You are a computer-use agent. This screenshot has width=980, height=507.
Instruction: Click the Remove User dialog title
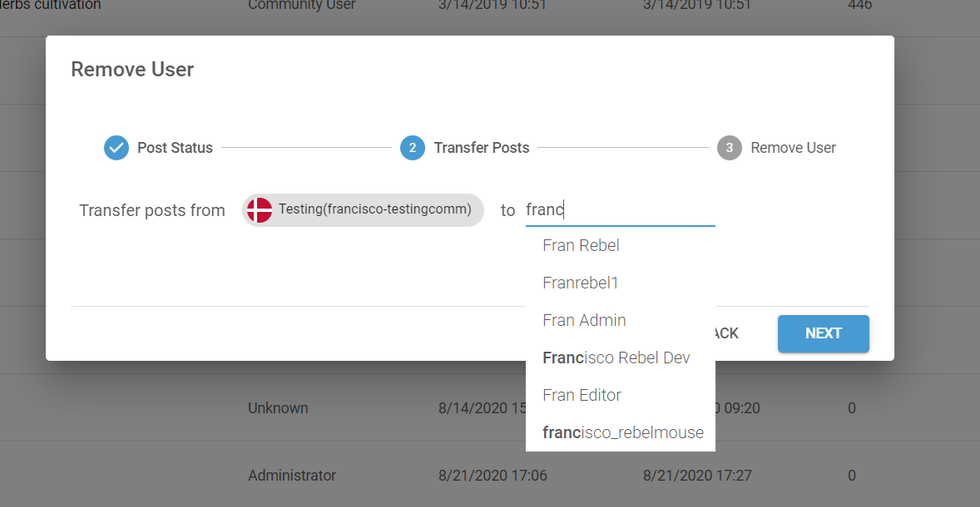(x=132, y=70)
